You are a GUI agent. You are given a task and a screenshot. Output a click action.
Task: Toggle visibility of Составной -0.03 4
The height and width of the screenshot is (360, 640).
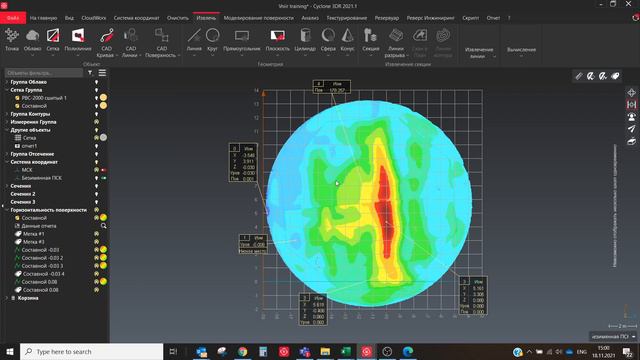pyautogui.click(x=96, y=274)
